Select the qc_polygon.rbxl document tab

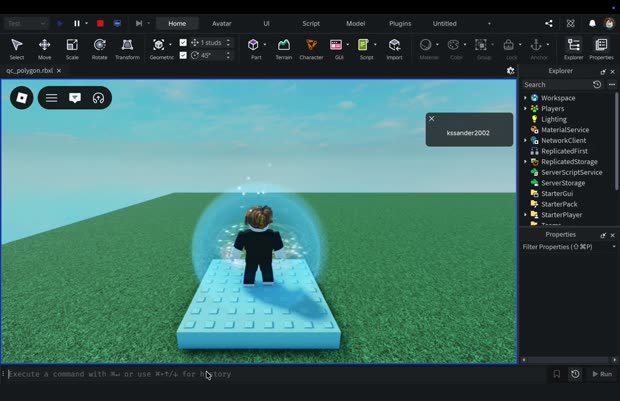point(30,70)
